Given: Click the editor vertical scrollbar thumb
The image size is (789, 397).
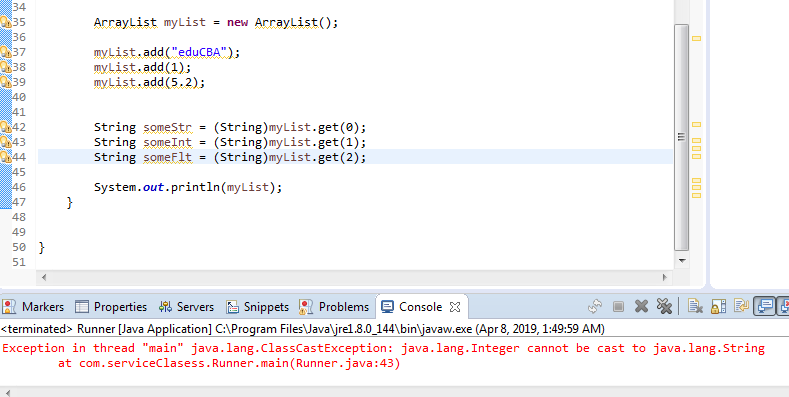Looking at the screenshot, I should click(681, 137).
